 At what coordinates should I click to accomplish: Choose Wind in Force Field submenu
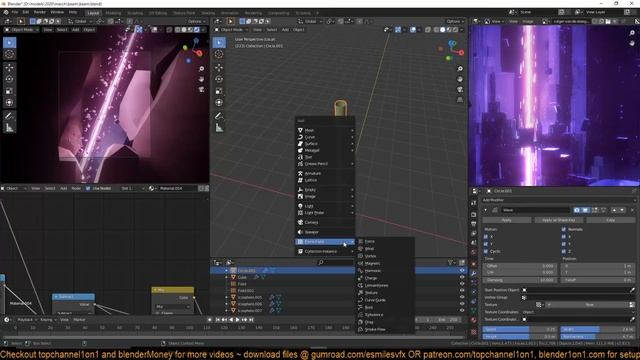[x=385, y=249]
